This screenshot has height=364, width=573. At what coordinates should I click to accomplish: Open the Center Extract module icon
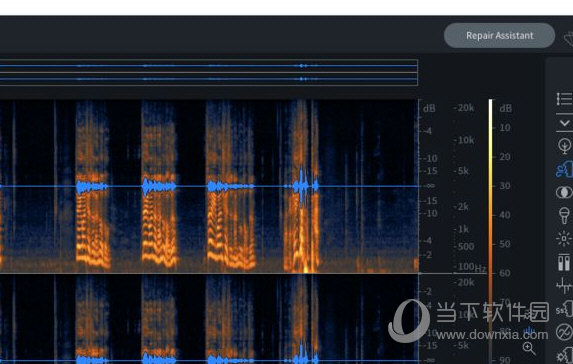click(565, 192)
